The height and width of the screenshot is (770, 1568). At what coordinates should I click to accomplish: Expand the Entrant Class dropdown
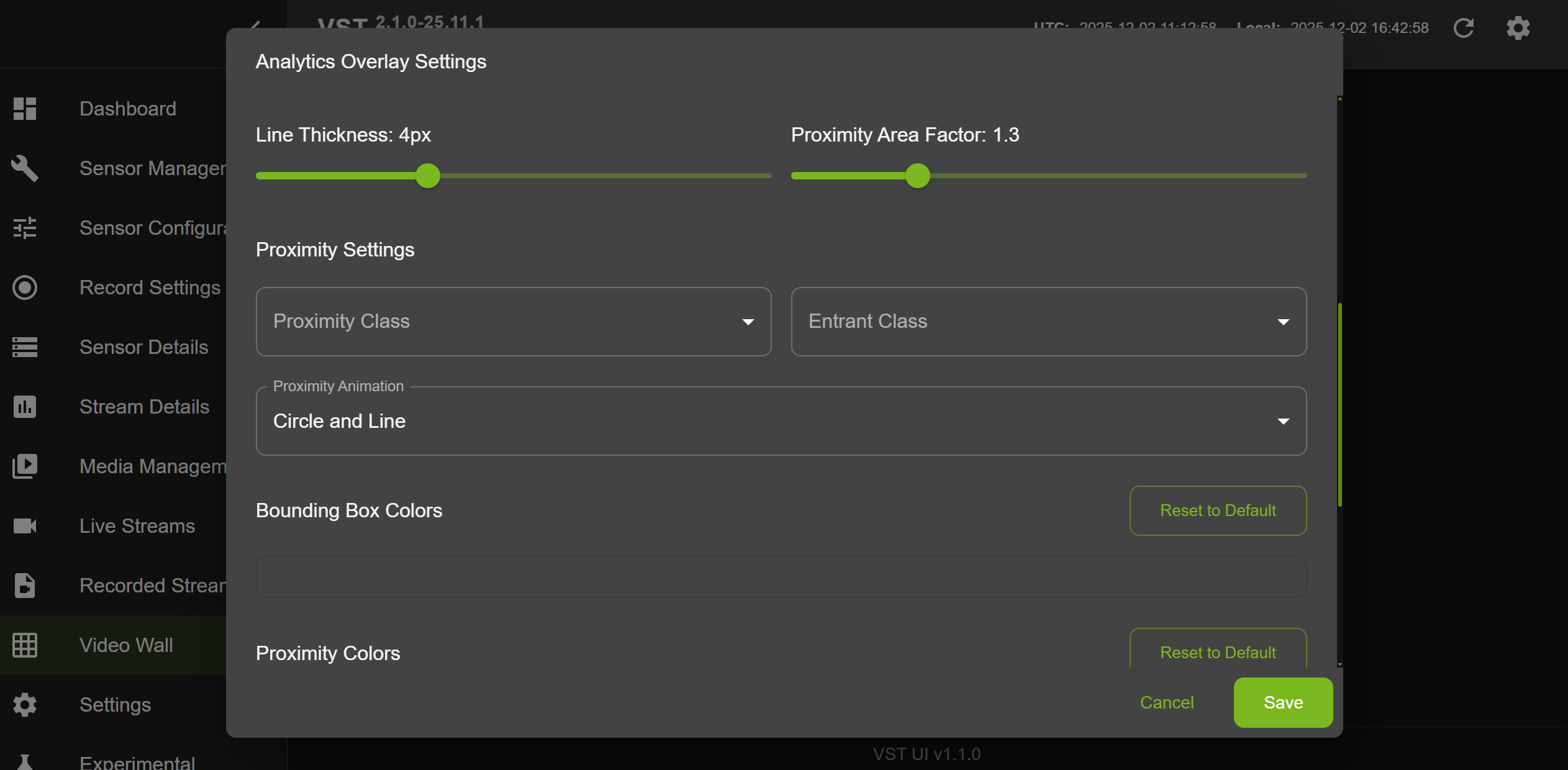[1048, 322]
